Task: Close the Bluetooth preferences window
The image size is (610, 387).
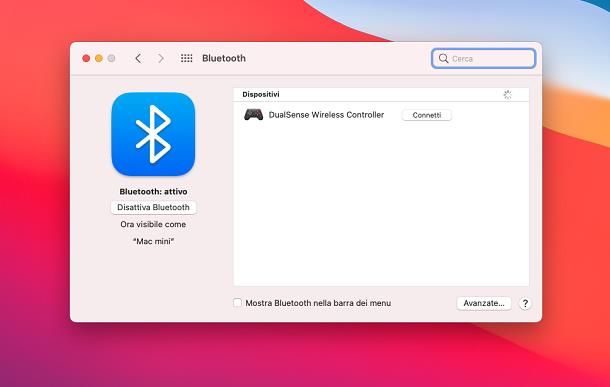Action: coord(86,58)
